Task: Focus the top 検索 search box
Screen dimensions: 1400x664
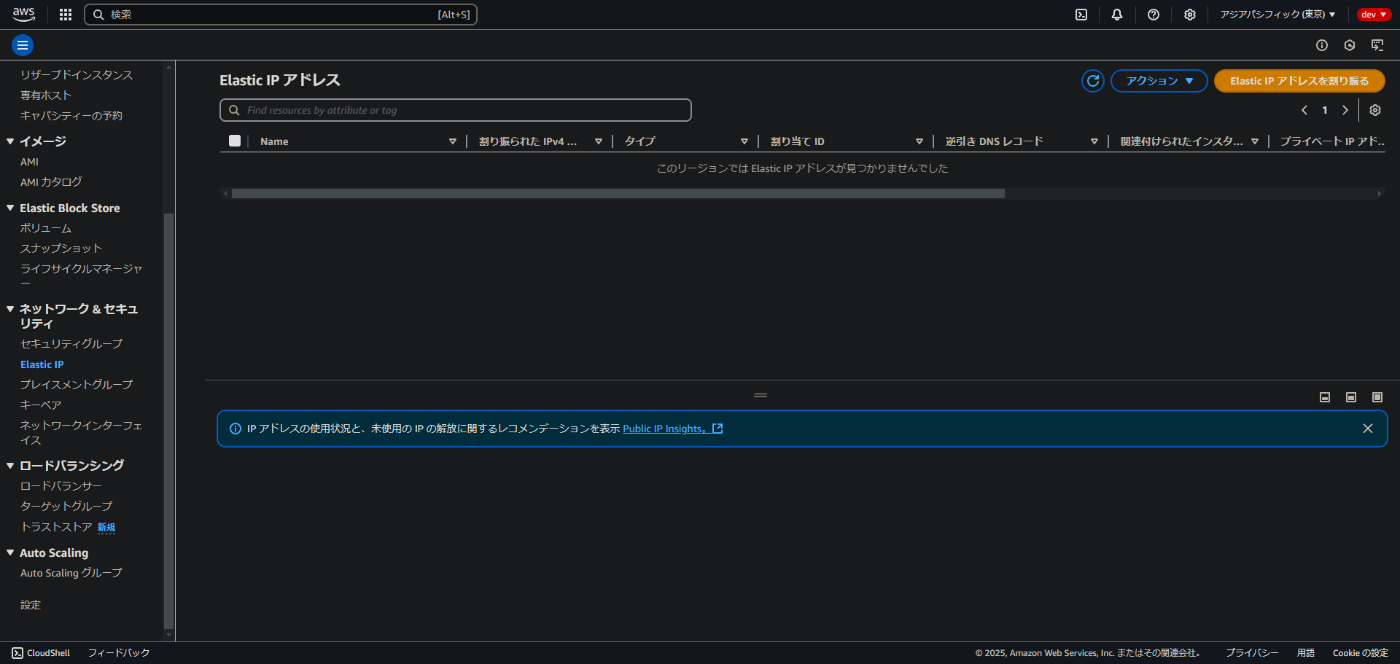Action: tap(281, 15)
